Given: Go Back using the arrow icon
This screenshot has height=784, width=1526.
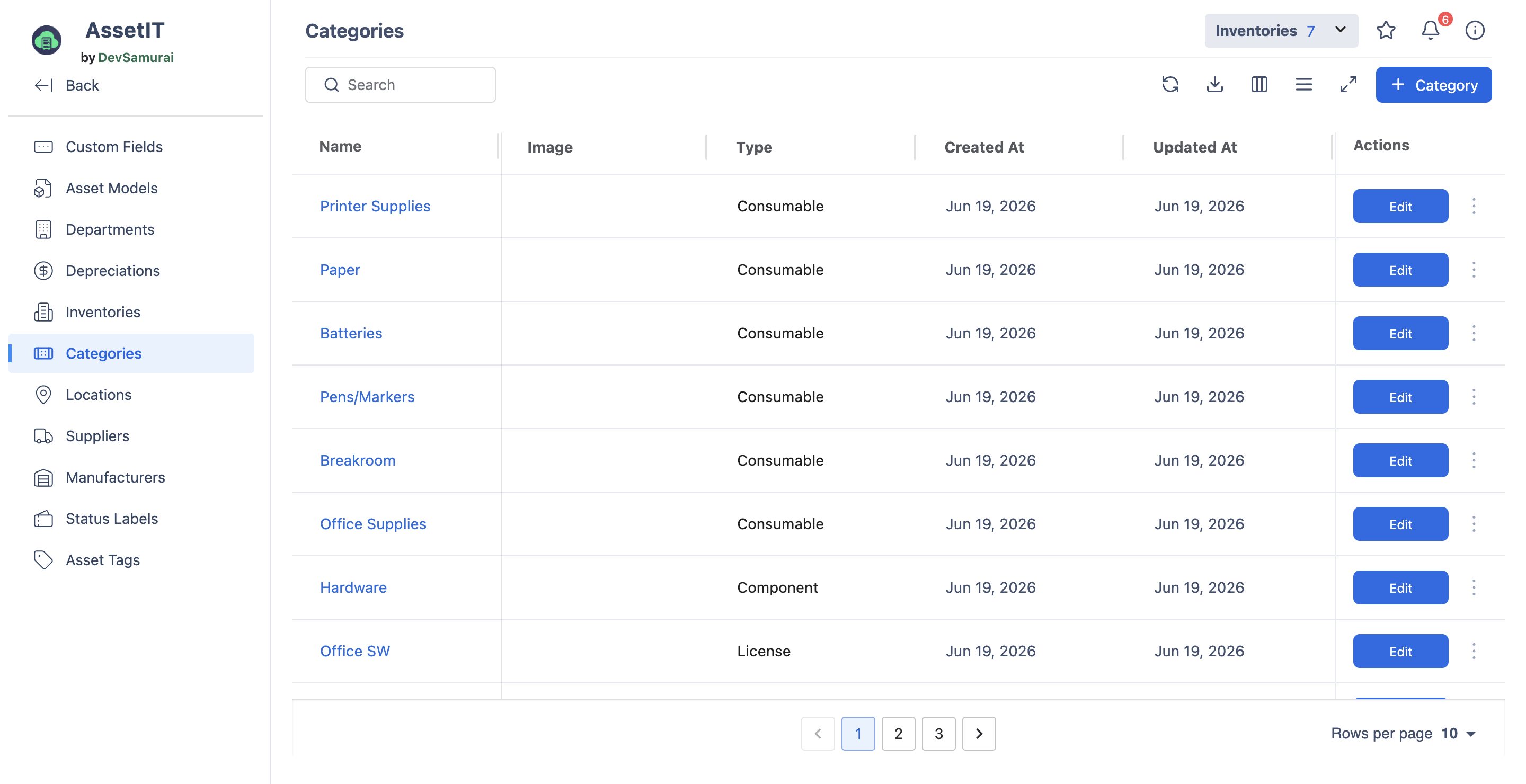Looking at the screenshot, I should [x=43, y=85].
